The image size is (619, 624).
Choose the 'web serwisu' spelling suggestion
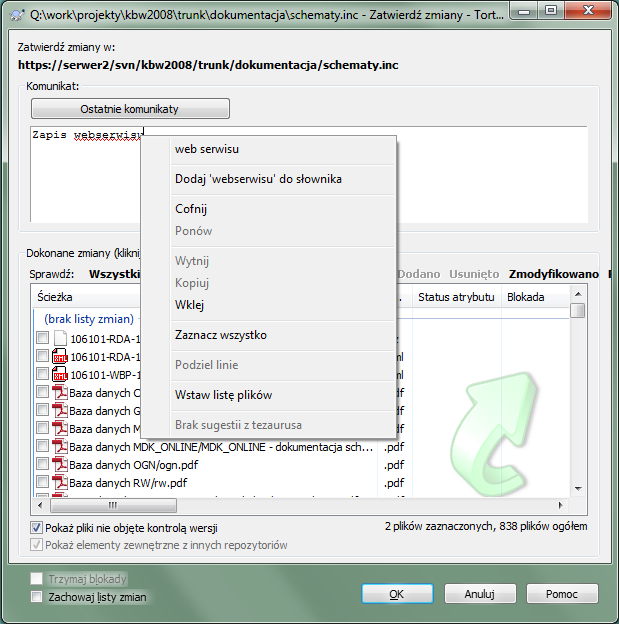click(207, 149)
